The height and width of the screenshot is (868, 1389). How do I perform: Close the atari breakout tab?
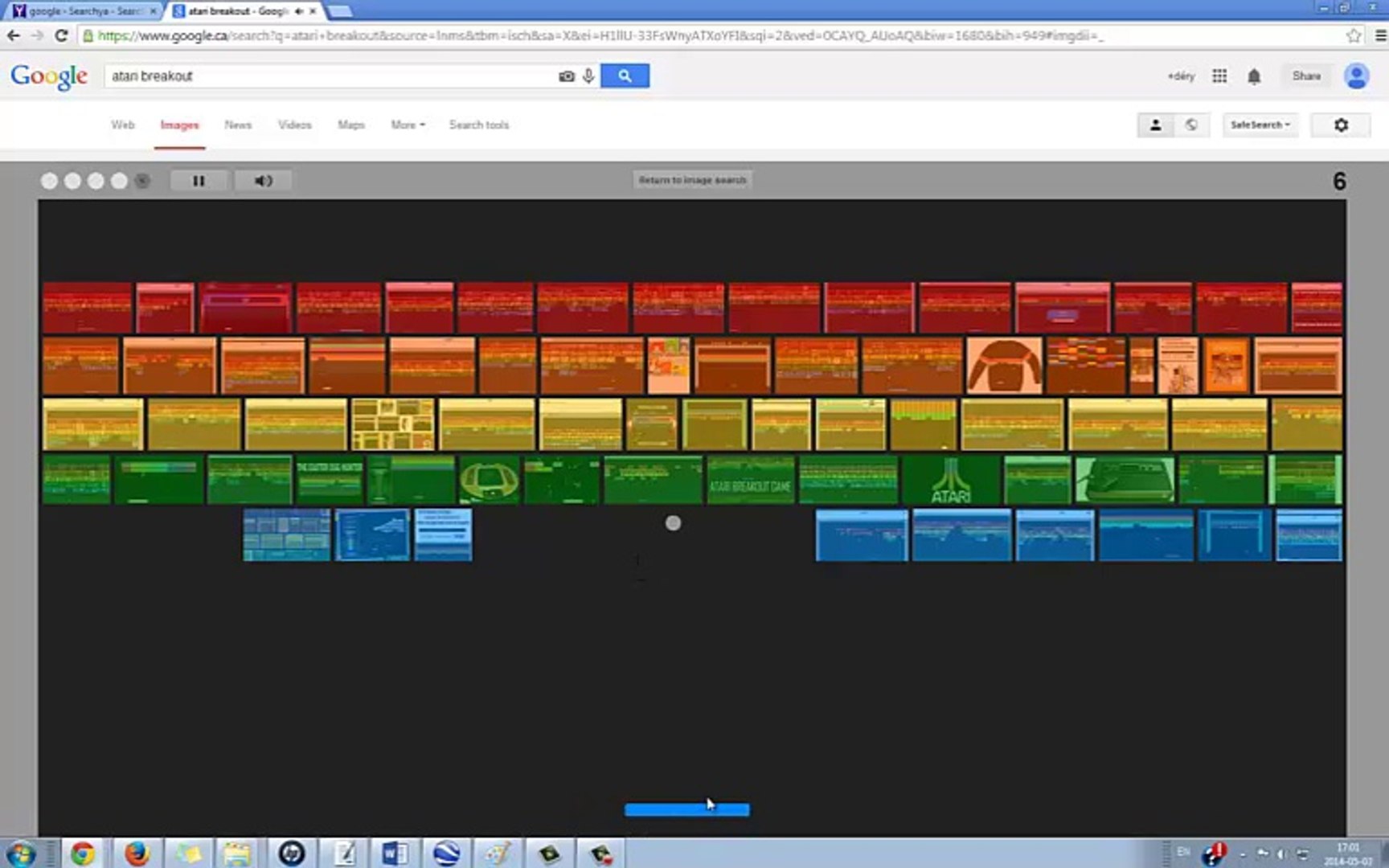point(313,11)
